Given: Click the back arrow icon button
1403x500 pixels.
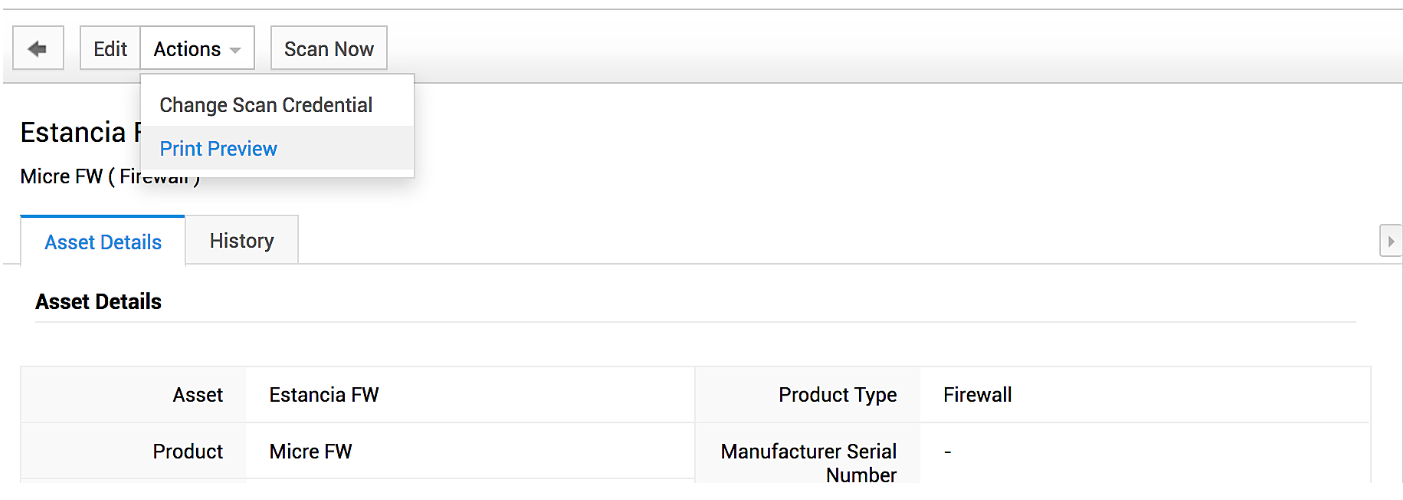Looking at the screenshot, I should (x=38, y=49).
